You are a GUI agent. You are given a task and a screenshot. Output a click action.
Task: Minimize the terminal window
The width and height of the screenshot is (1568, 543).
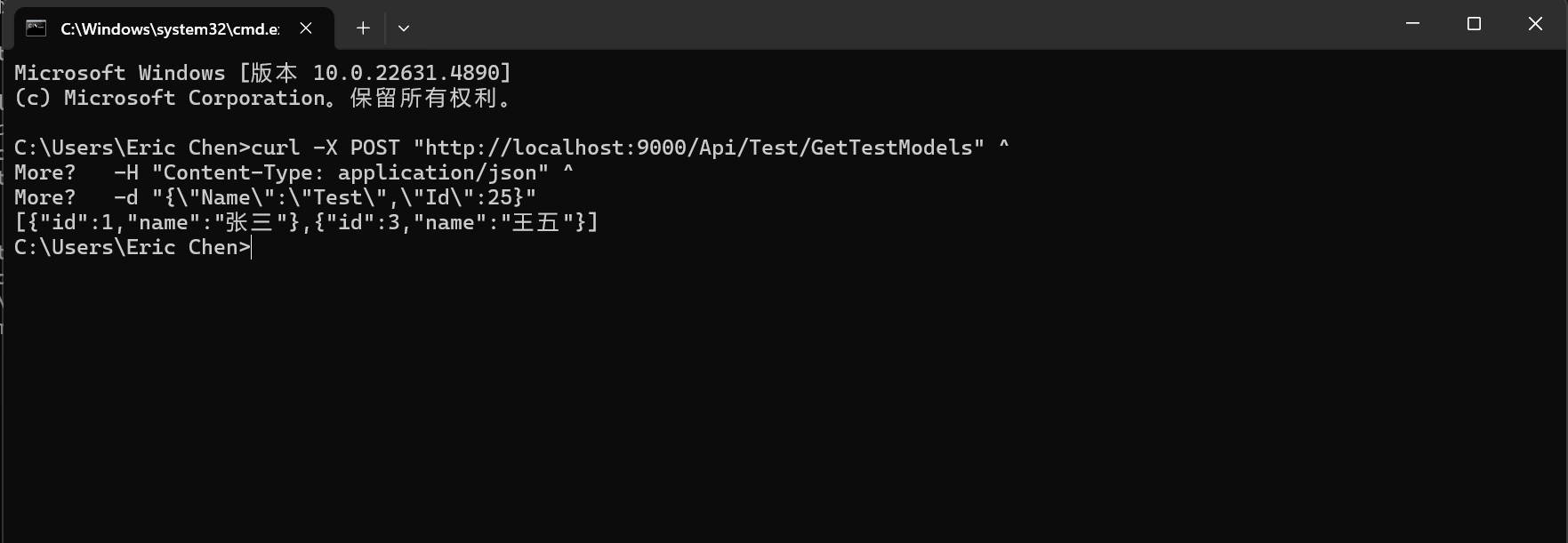click(1412, 24)
